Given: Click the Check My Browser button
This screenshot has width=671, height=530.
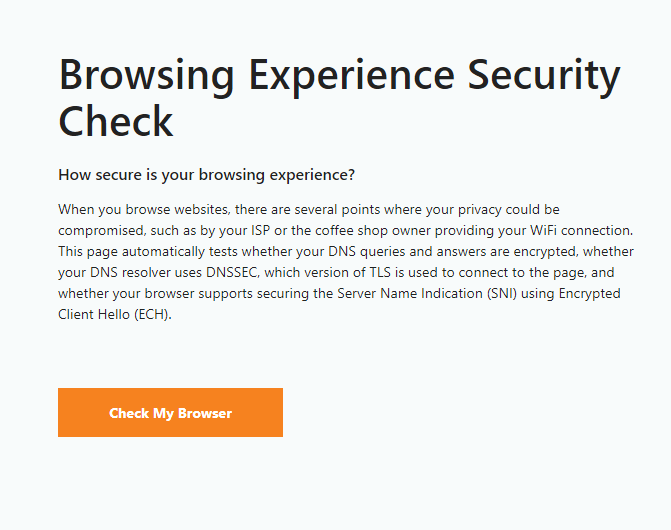Looking at the screenshot, I should 170,413.
